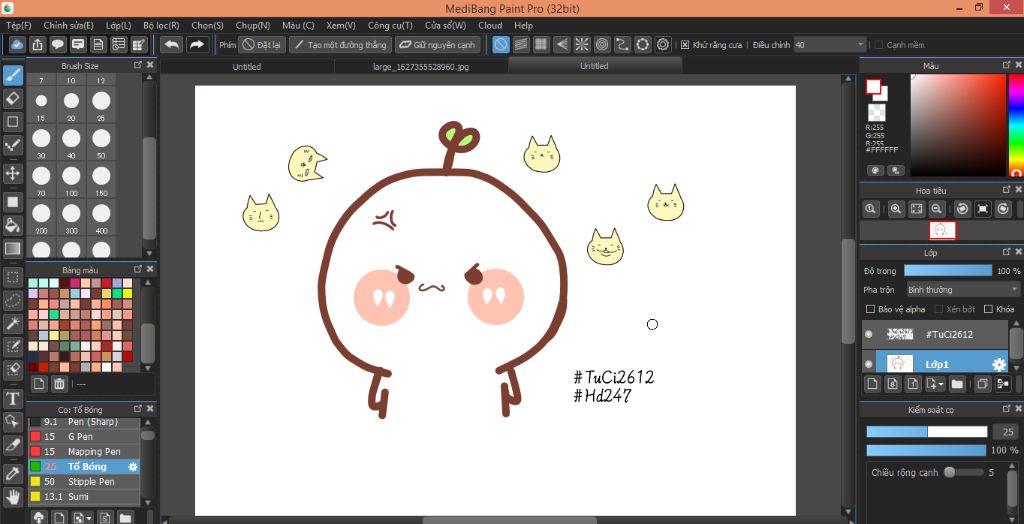Select the radial snap icon in toolbar
Viewport: 1024px width, 524px height.
[582, 44]
